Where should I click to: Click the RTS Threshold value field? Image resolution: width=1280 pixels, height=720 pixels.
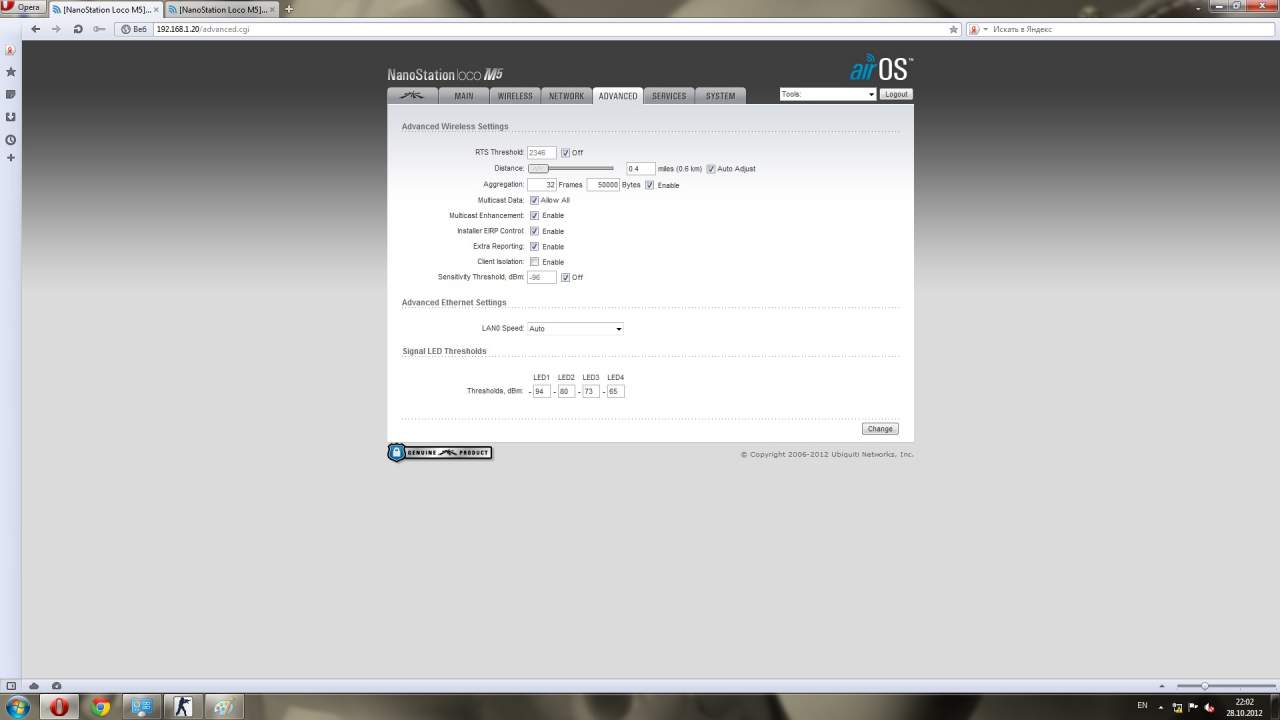pyautogui.click(x=541, y=153)
